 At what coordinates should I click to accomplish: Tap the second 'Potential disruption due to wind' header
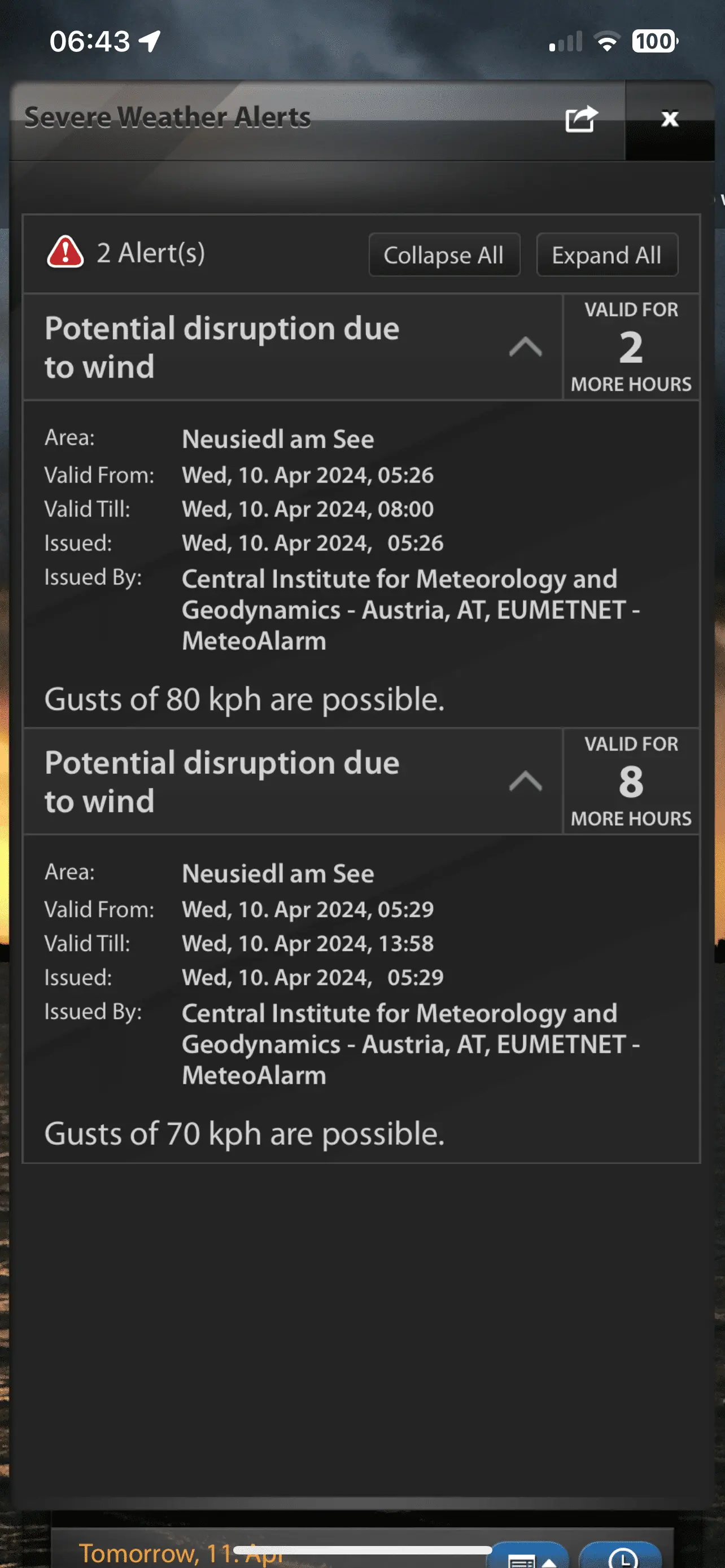pyautogui.click(x=222, y=782)
